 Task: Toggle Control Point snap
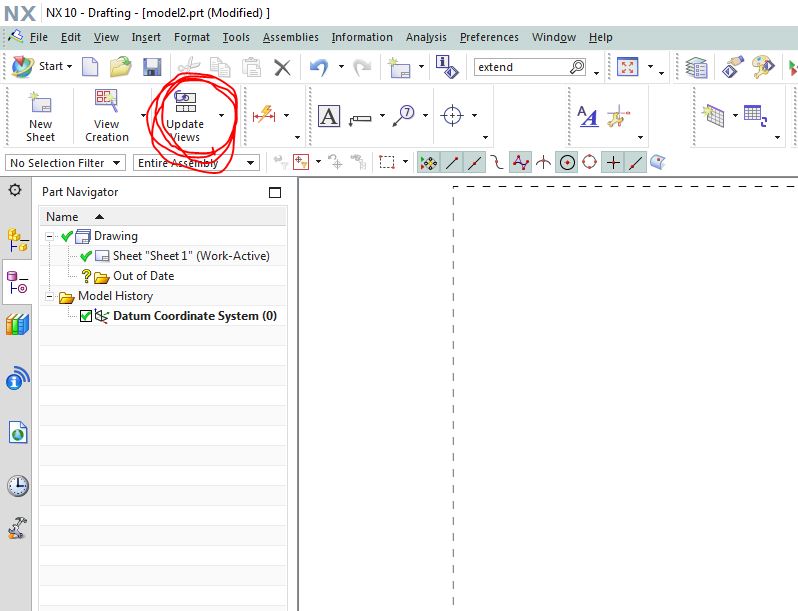pos(497,163)
